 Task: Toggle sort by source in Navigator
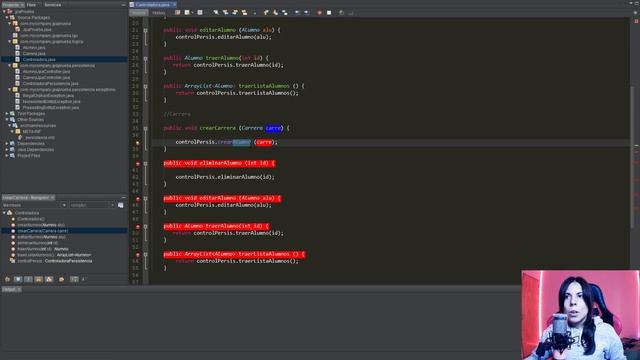(x=84, y=279)
